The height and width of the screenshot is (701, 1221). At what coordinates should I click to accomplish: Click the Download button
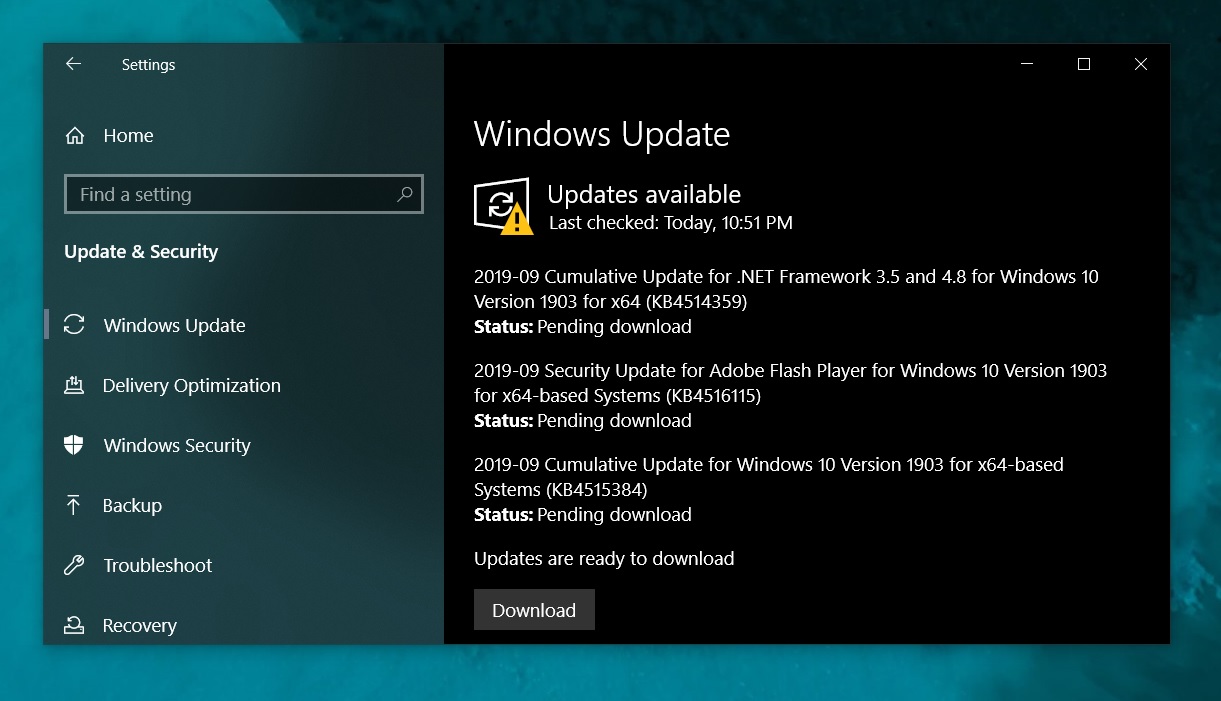point(534,610)
